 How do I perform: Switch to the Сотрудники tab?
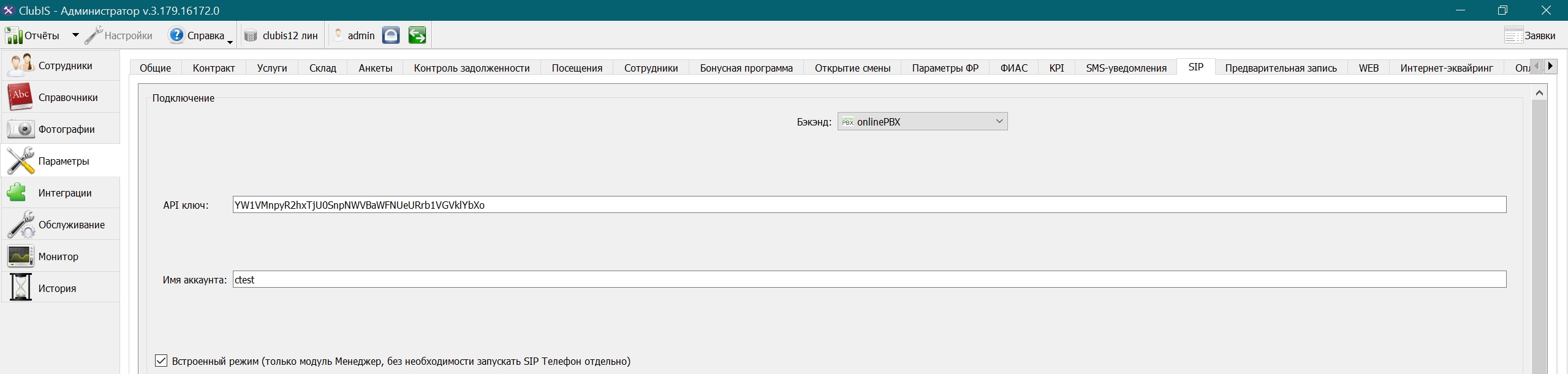point(651,68)
